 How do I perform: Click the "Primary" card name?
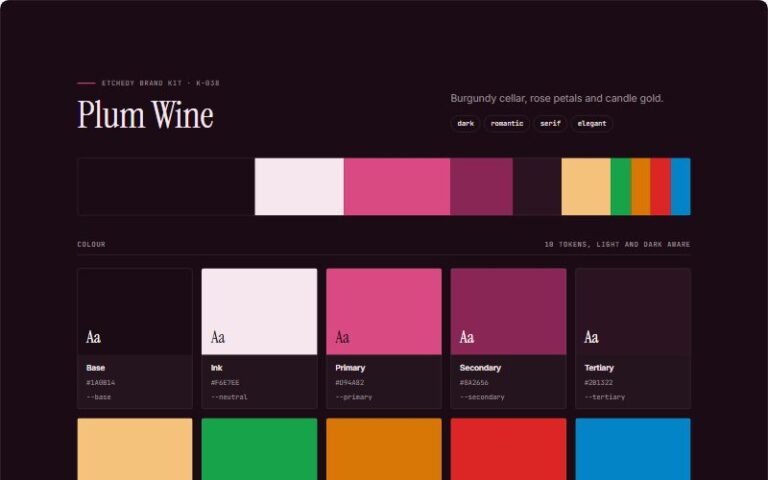point(350,368)
